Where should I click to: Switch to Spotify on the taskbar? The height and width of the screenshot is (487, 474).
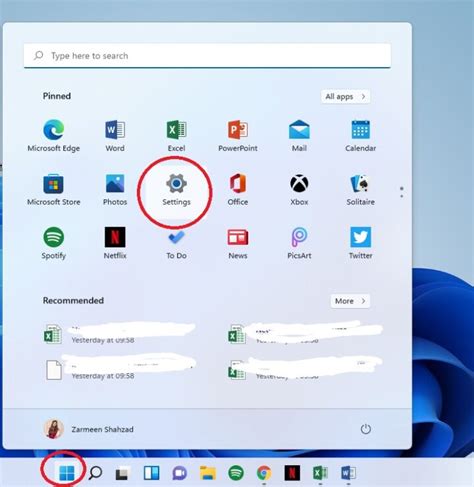click(x=236, y=473)
